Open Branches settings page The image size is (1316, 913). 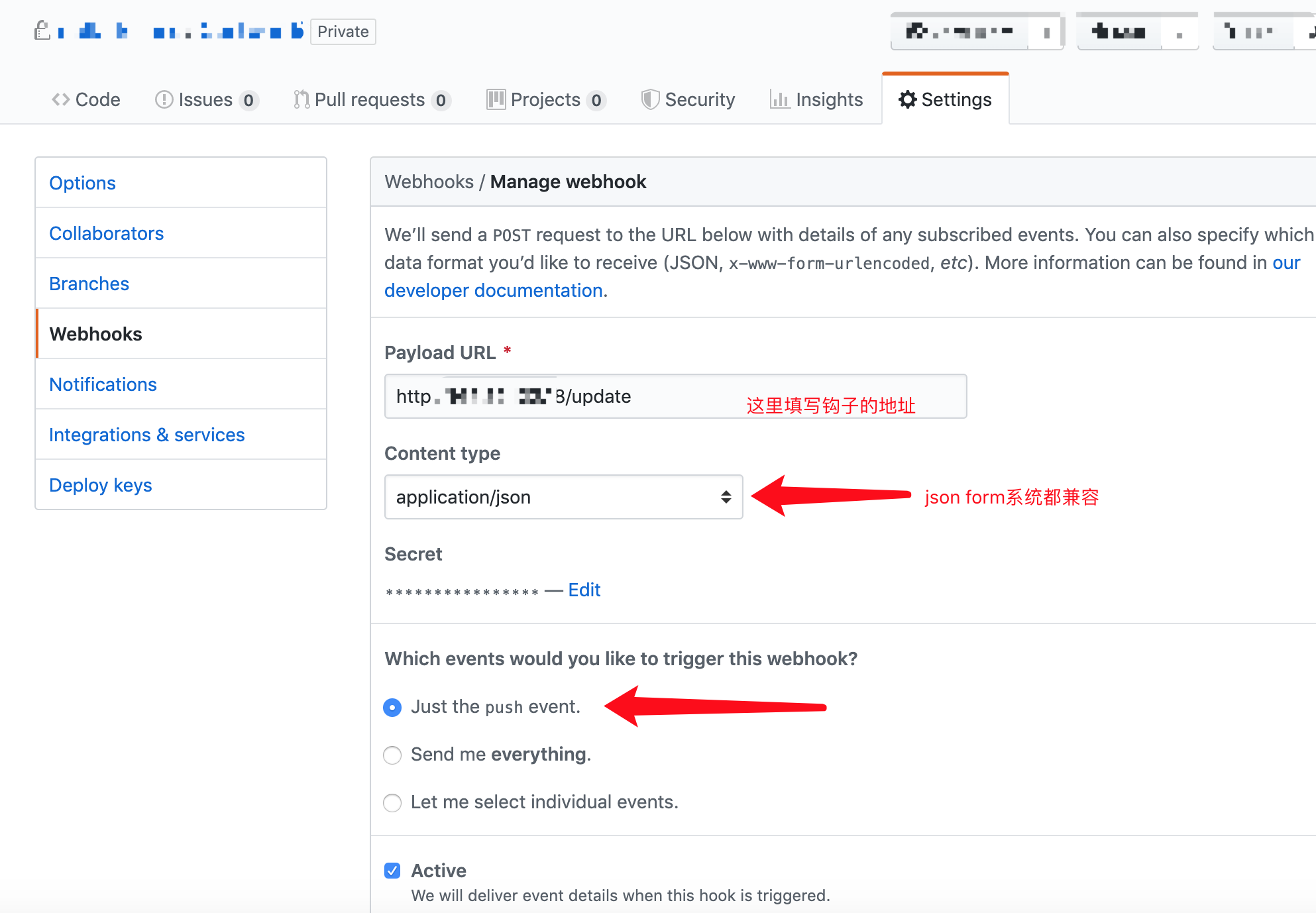pos(89,284)
